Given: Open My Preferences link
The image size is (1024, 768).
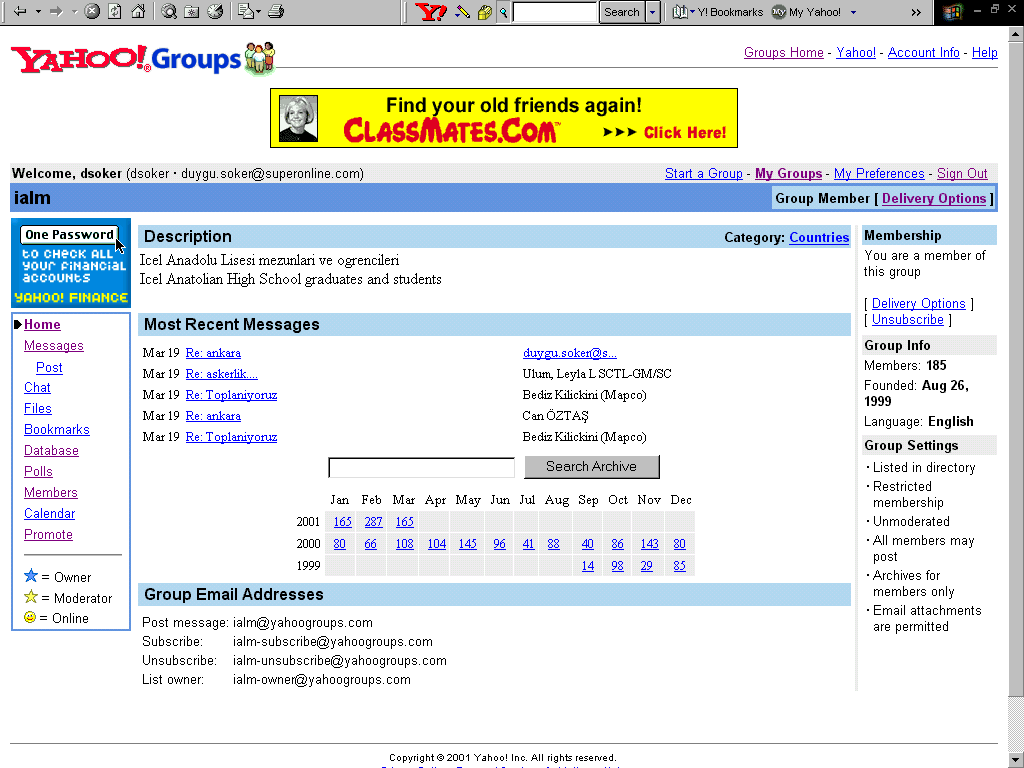Looking at the screenshot, I should [x=879, y=173].
